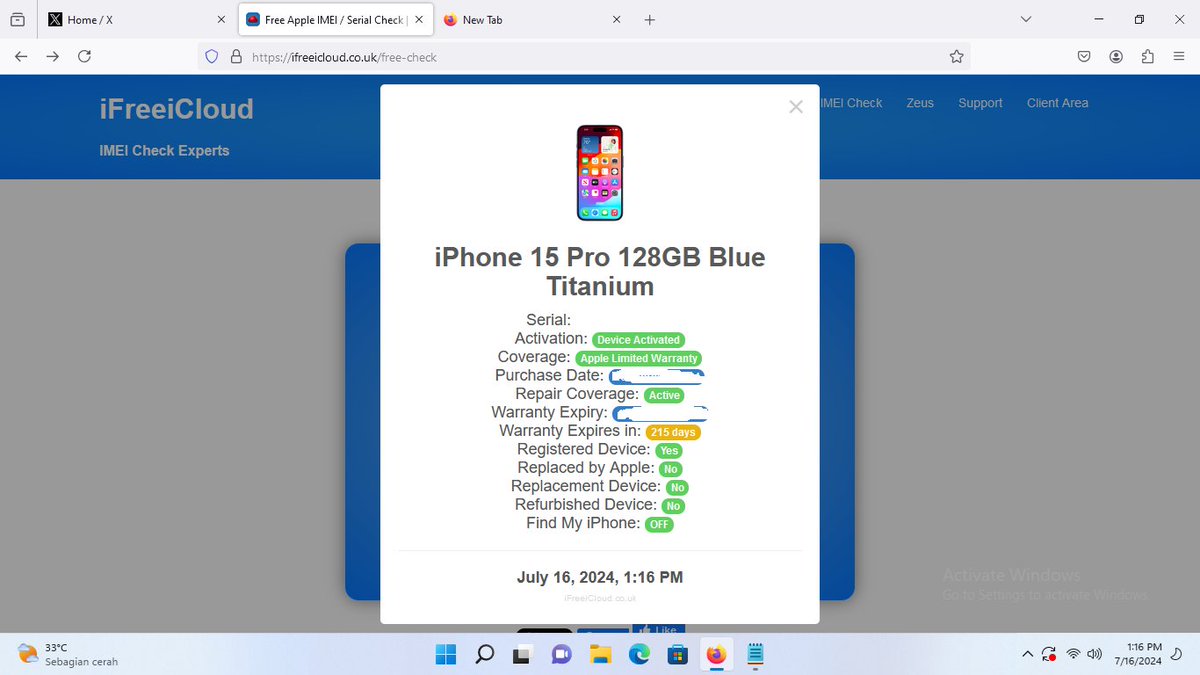Image resolution: width=1200 pixels, height=675 pixels.
Task: Click the Registered Device Yes badge
Action: [669, 450]
